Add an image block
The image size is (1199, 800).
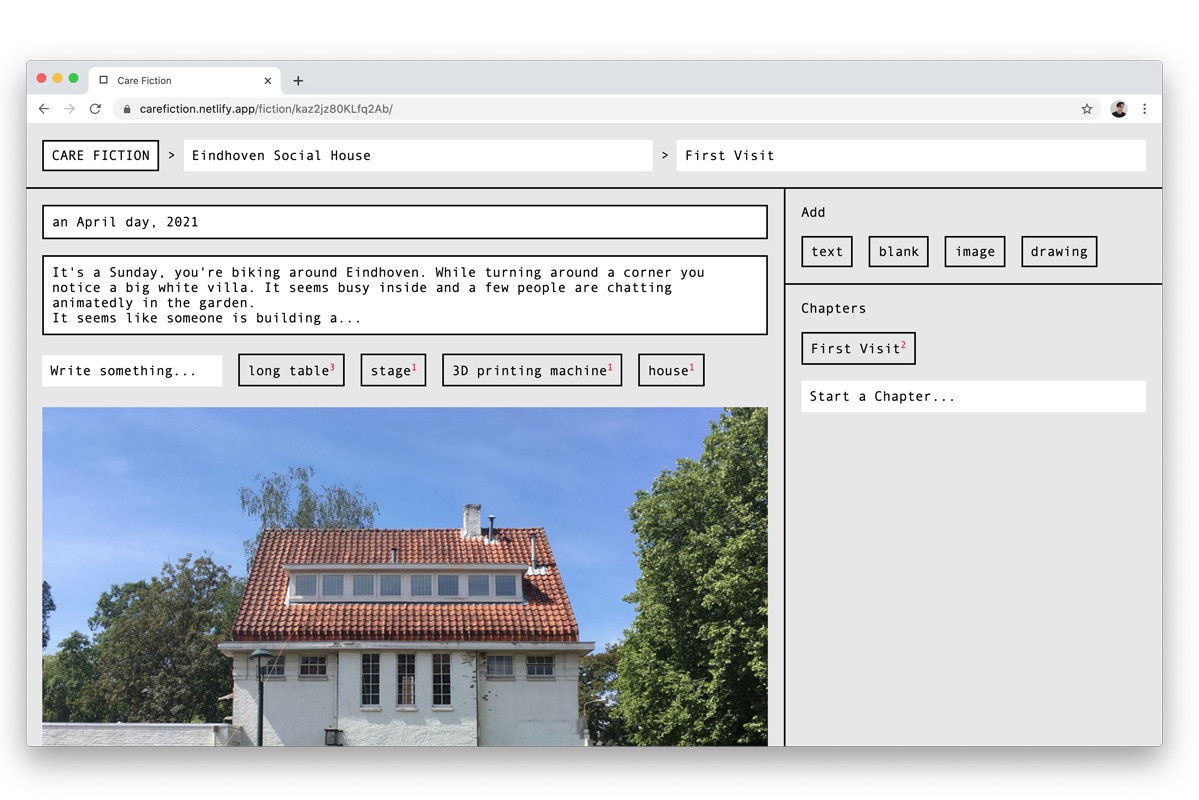pos(974,252)
